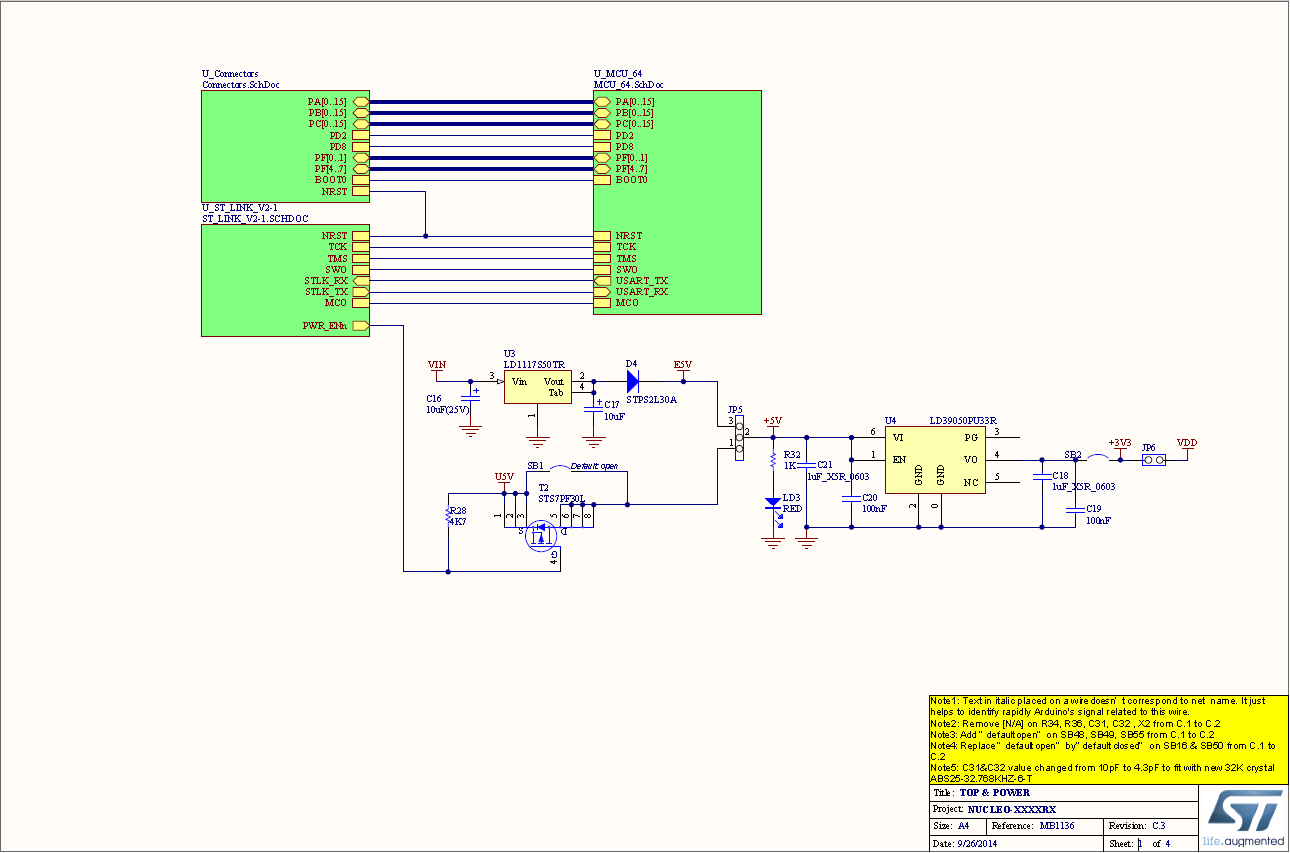1290x853 pixels.
Task: Click the Sheet "1 of 4" field
Action: pyautogui.click(x=1152, y=844)
